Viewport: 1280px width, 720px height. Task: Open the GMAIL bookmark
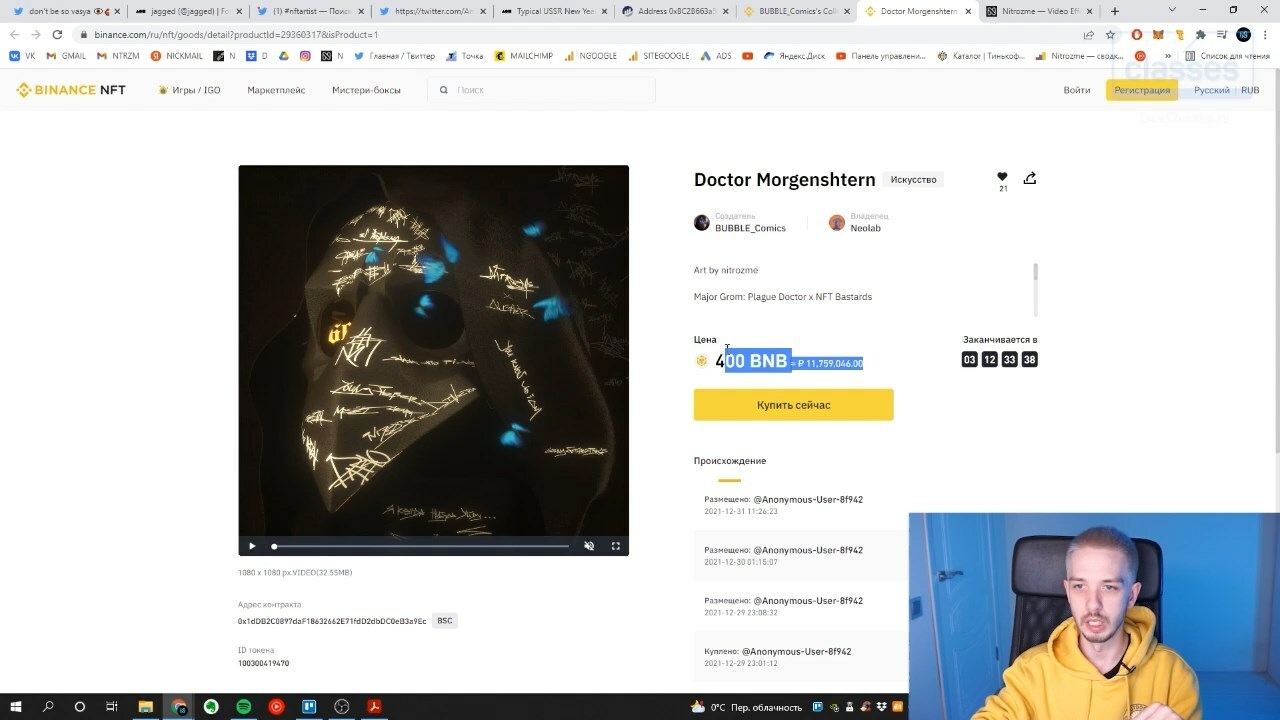pos(66,56)
